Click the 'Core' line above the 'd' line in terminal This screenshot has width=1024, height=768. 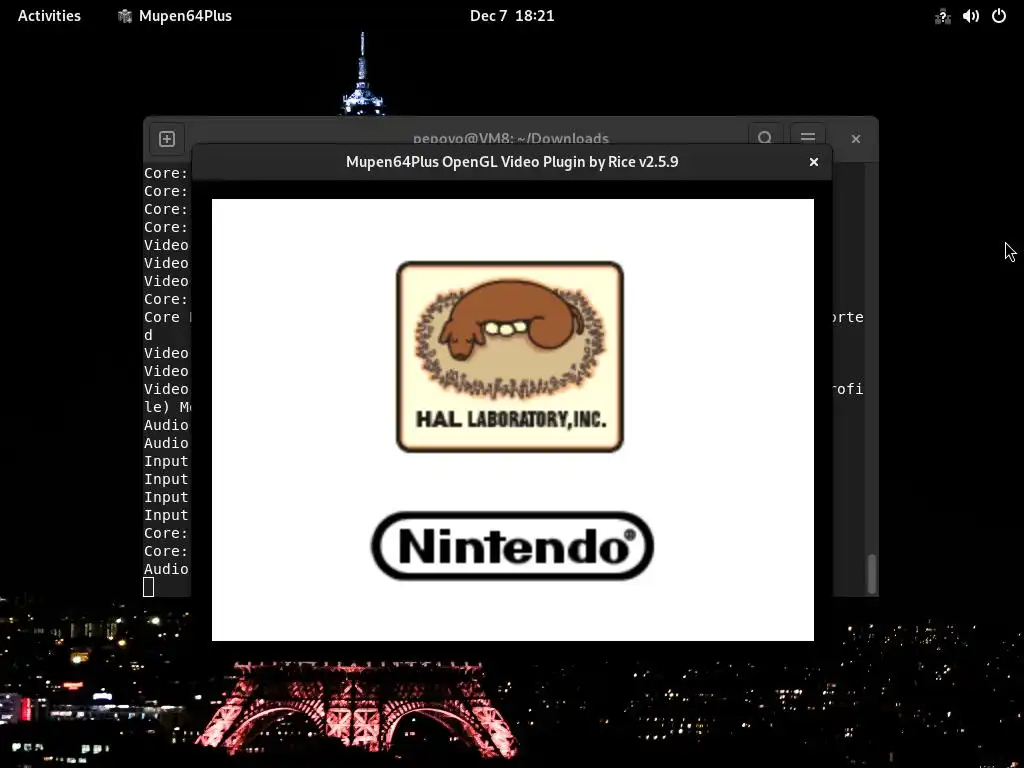point(168,317)
